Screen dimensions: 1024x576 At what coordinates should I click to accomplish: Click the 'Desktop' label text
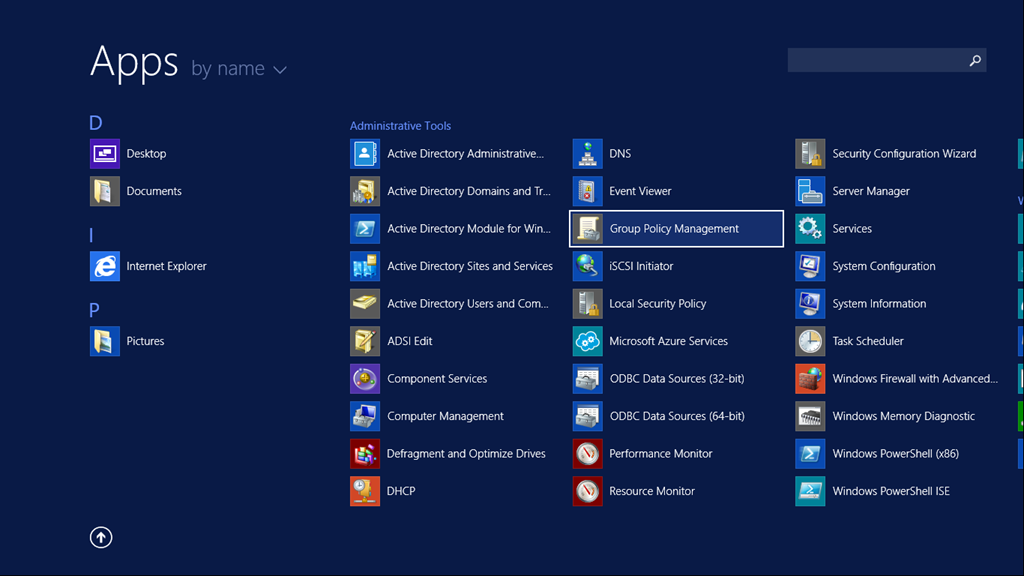point(146,153)
